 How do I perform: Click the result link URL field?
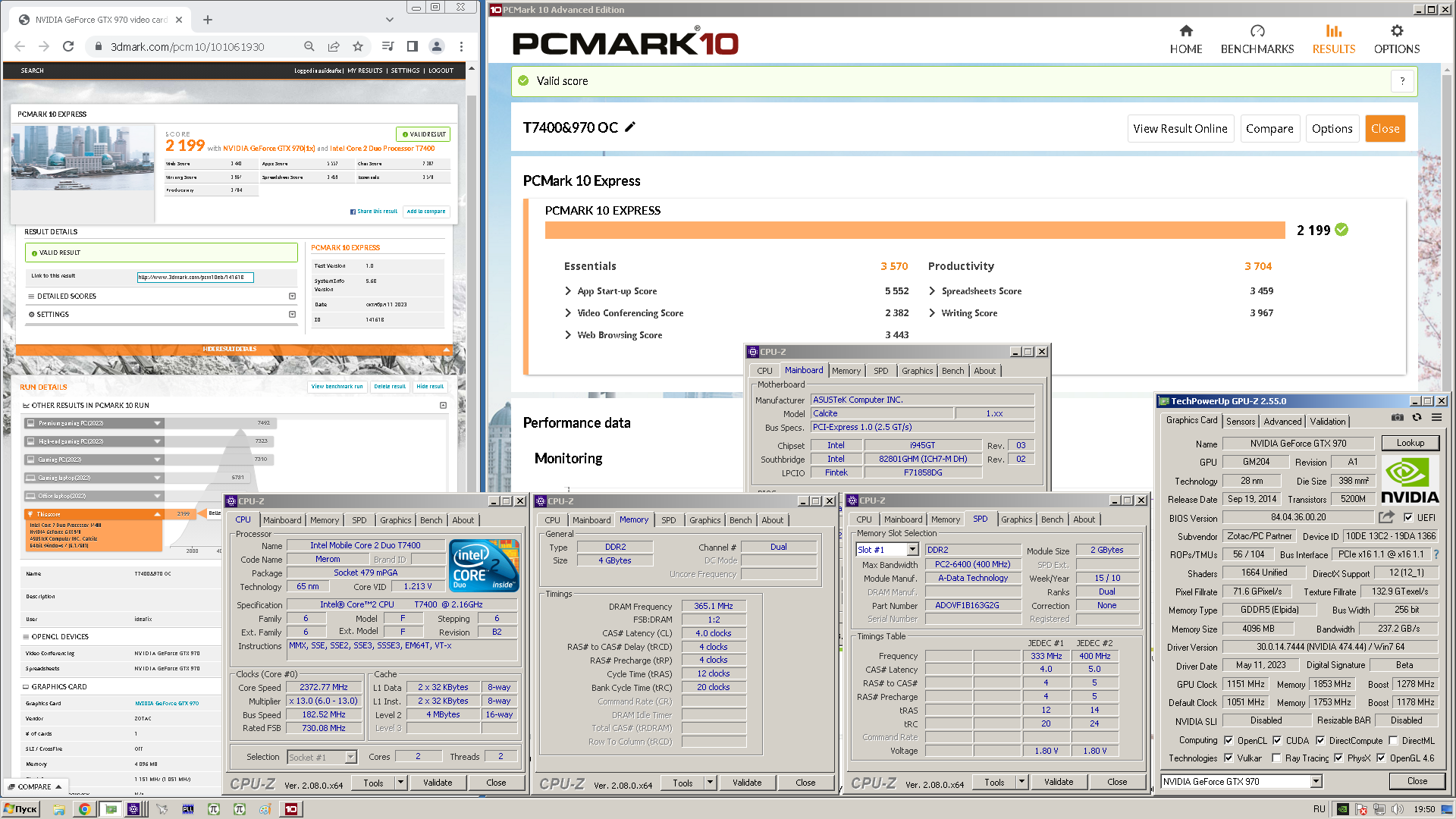point(195,278)
